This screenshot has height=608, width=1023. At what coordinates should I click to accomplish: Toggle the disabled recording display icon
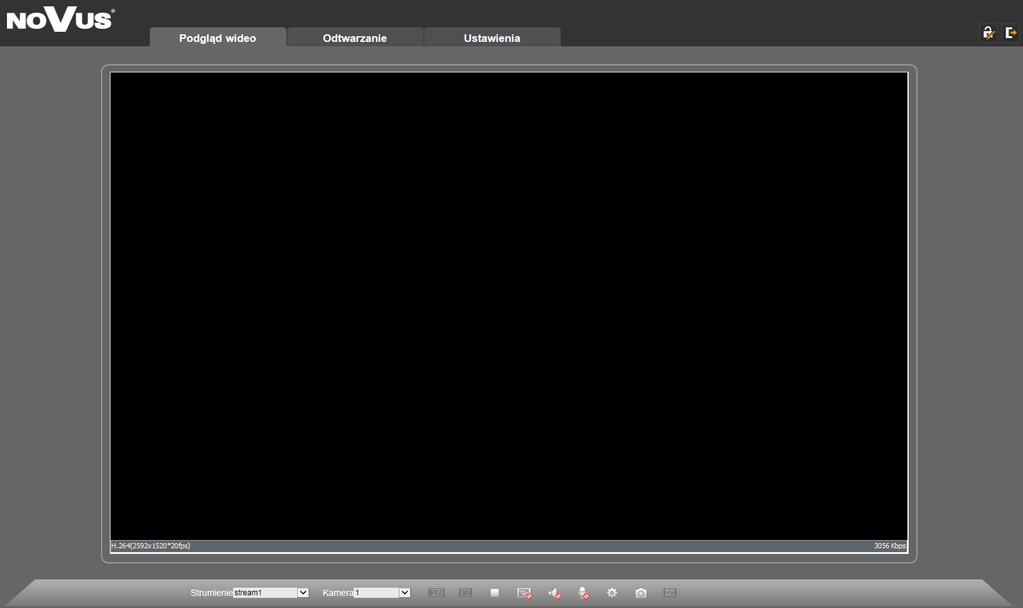[x=525, y=593]
